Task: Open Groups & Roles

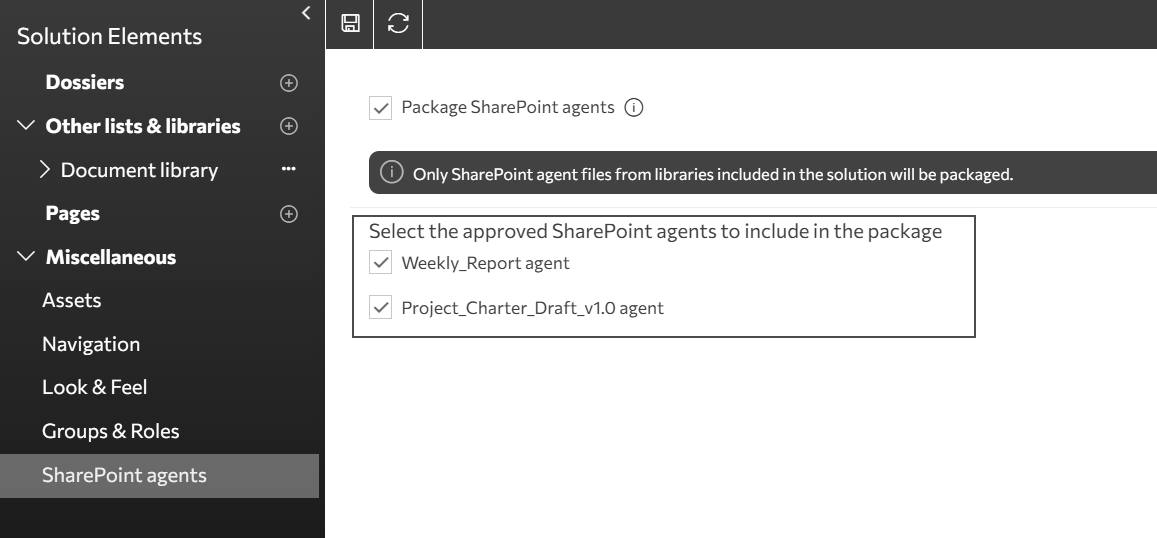Action: 111,431
